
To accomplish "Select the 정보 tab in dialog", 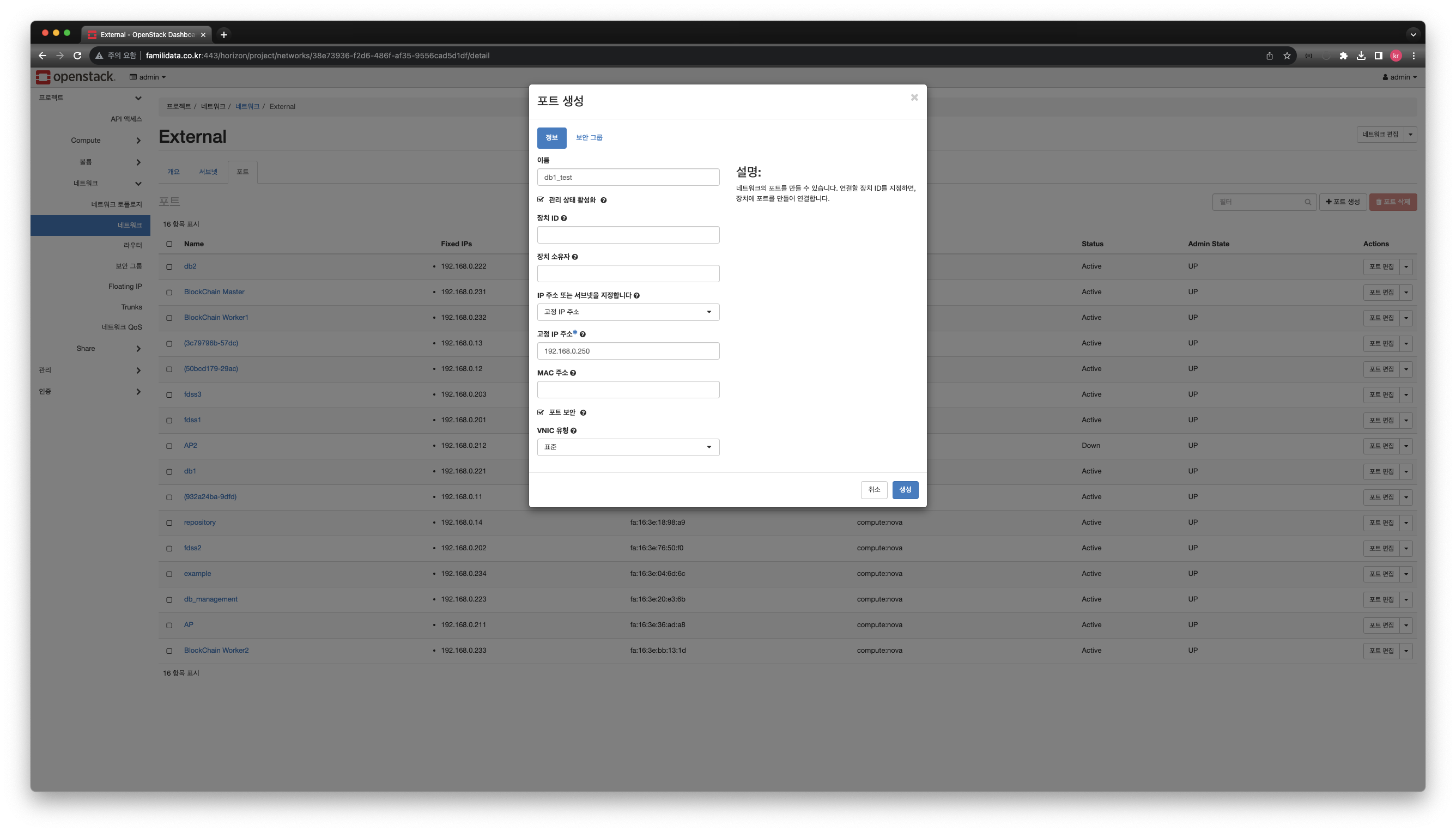I will tap(551, 138).
